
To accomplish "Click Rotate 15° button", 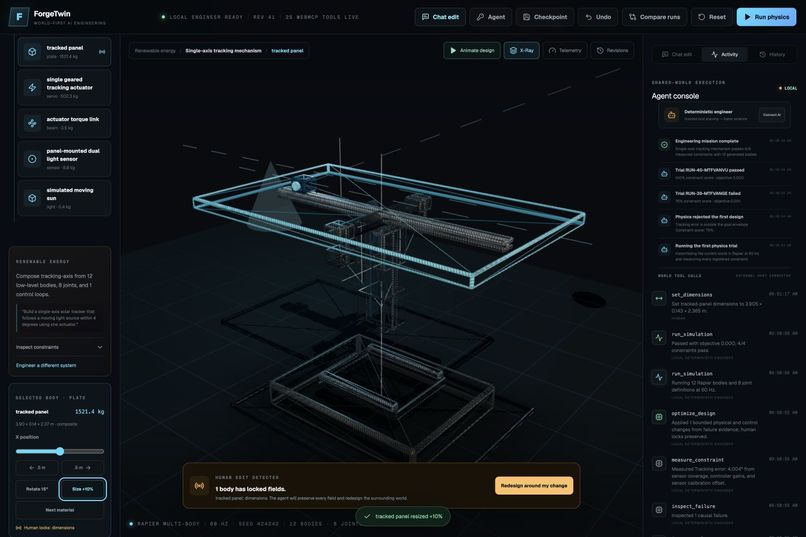I will point(36,489).
